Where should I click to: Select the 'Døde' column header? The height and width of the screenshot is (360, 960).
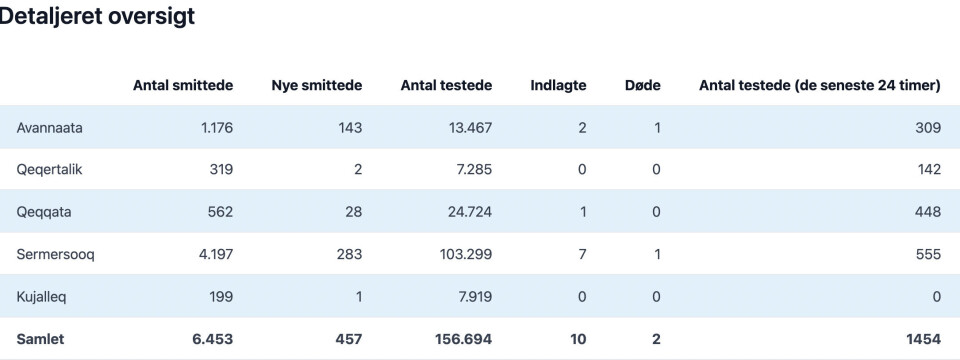tap(643, 86)
